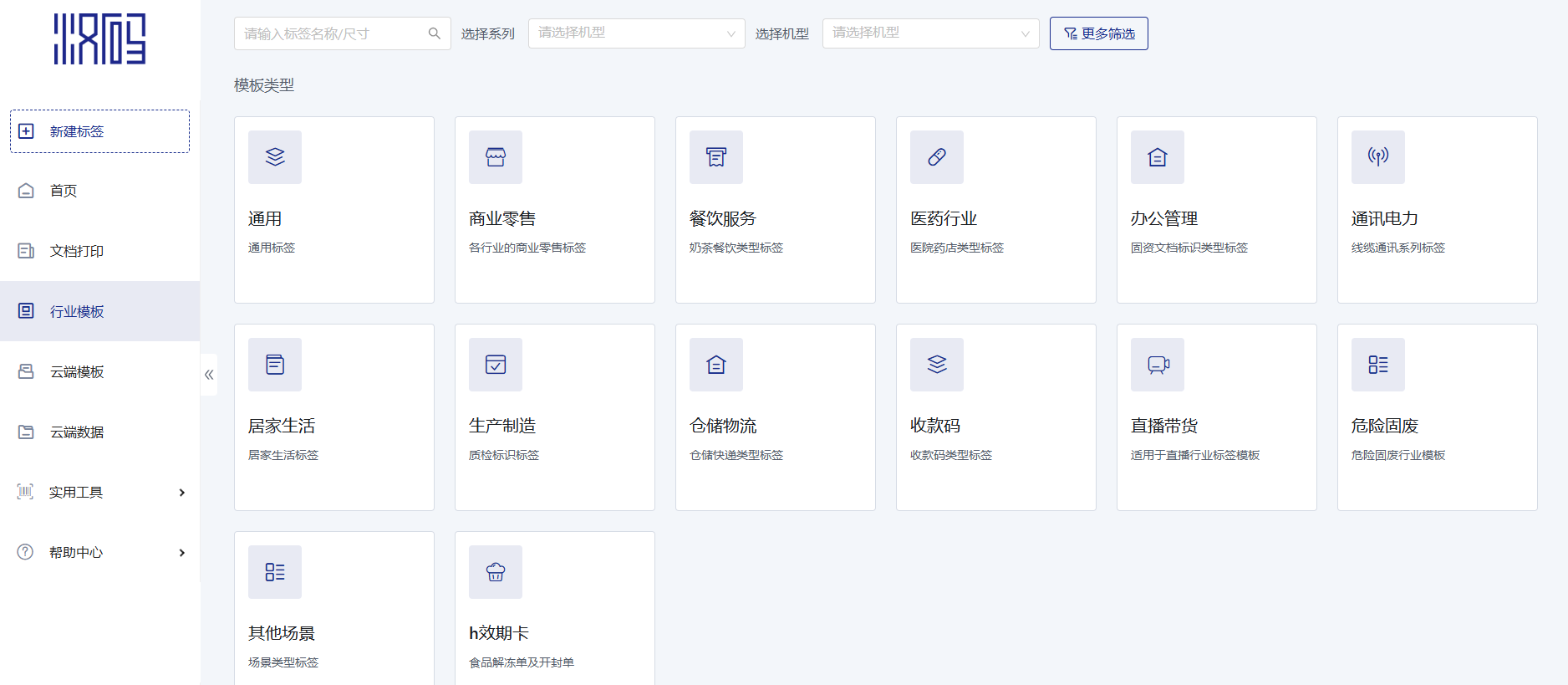Click the description 线缆通讯系列标签
The image size is (1568, 685).
(x=1398, y=248)
